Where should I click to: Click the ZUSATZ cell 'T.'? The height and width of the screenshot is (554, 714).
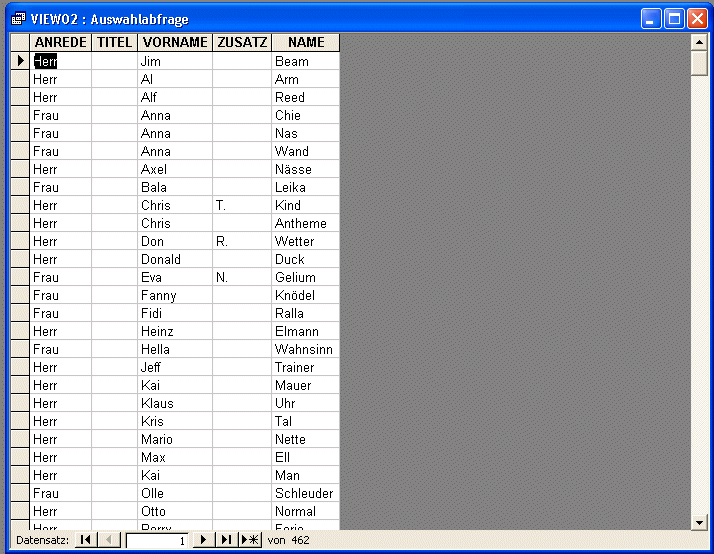point(242,205)
